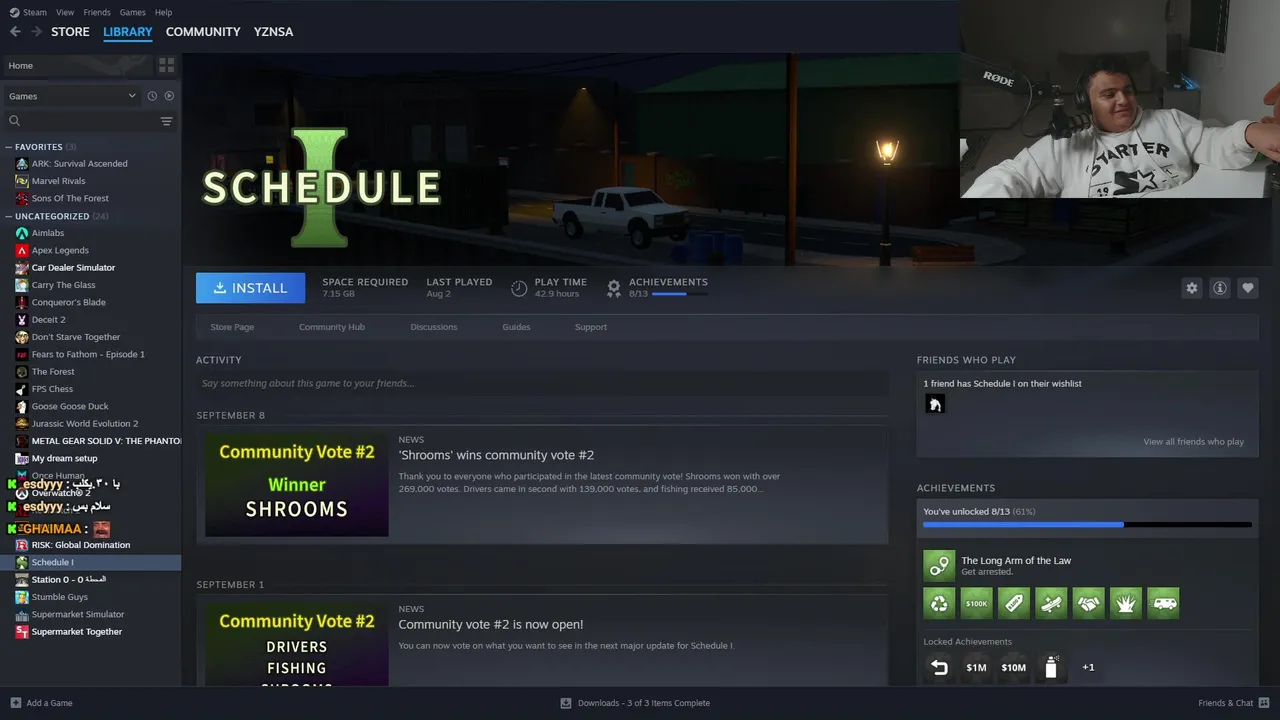The height and width of the screenshot is (720, 1280).
Task: Open Friends & Chat
Action: point(1232,703)
